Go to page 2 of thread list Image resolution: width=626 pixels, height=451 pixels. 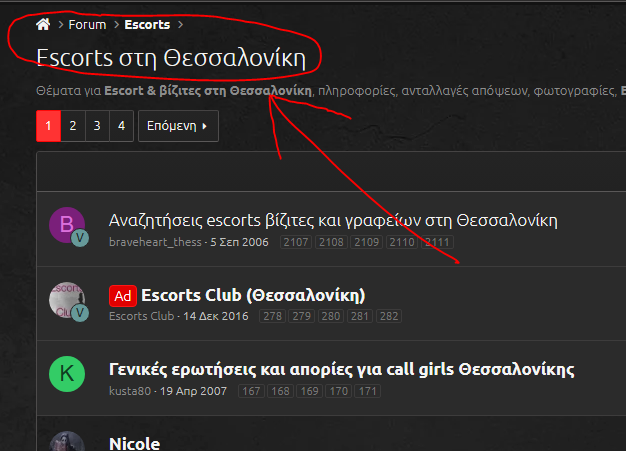point(73,126)
